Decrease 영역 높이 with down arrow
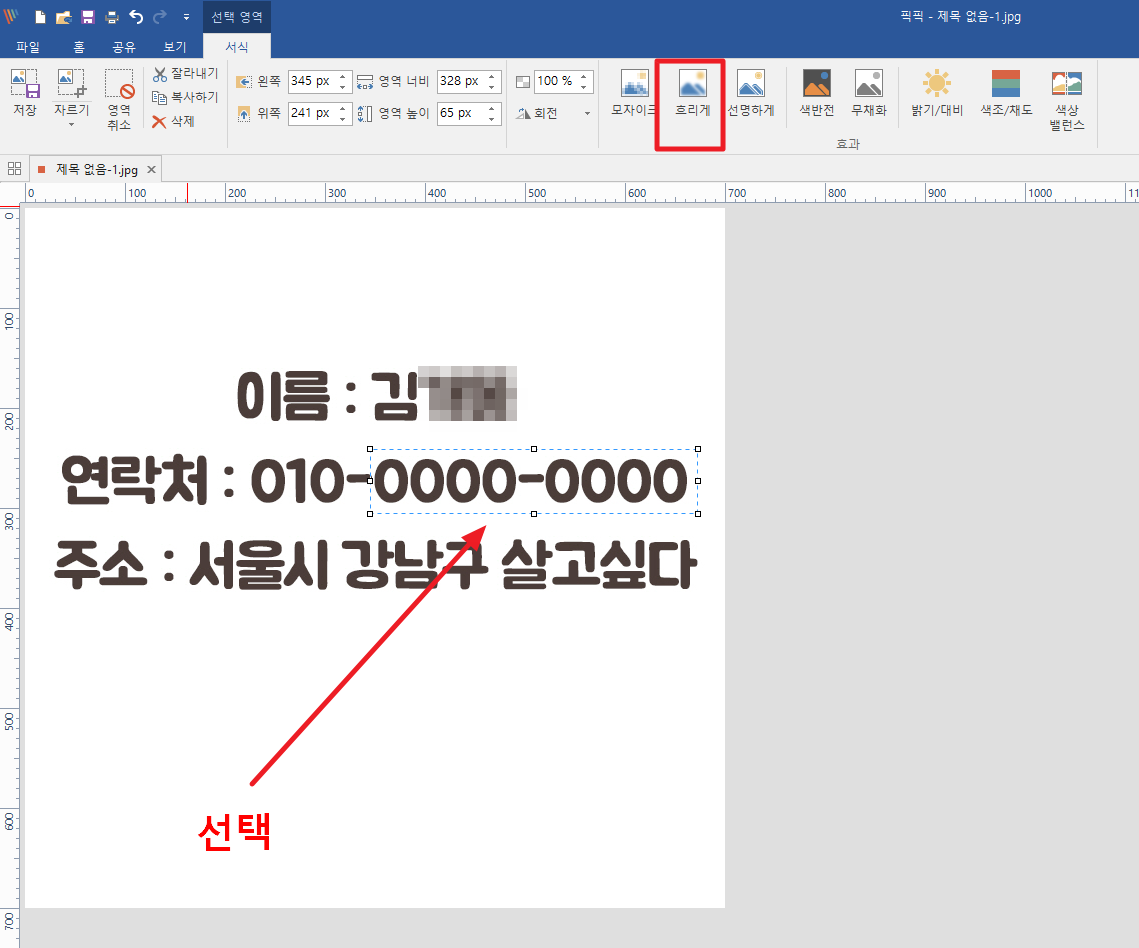 coord(492,119)
